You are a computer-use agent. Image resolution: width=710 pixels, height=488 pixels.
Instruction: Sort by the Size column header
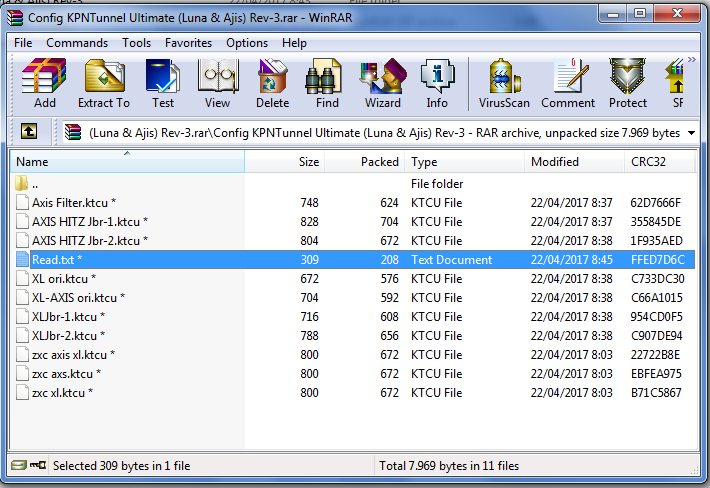[284, 162]
